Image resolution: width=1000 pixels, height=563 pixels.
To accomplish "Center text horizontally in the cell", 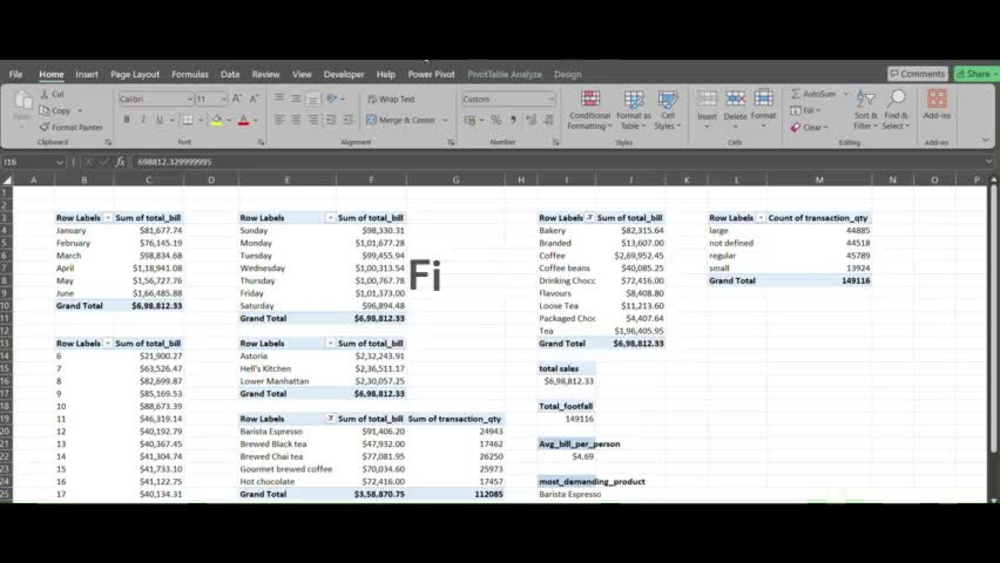I will (296, 120).
